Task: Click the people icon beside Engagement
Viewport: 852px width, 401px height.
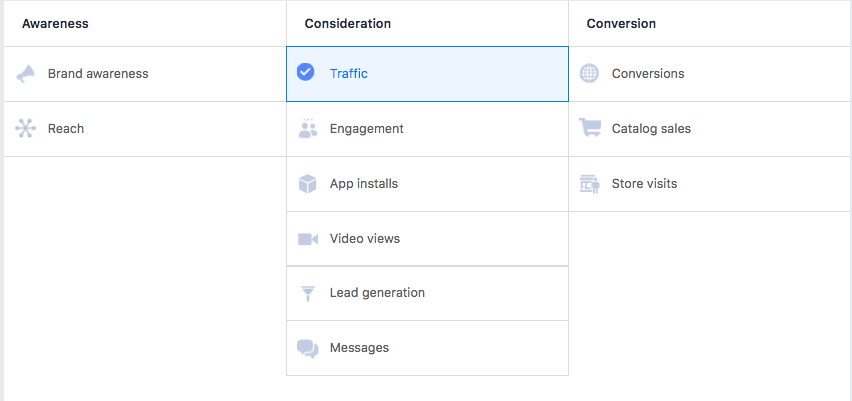Action: click(x=307, y=129)
